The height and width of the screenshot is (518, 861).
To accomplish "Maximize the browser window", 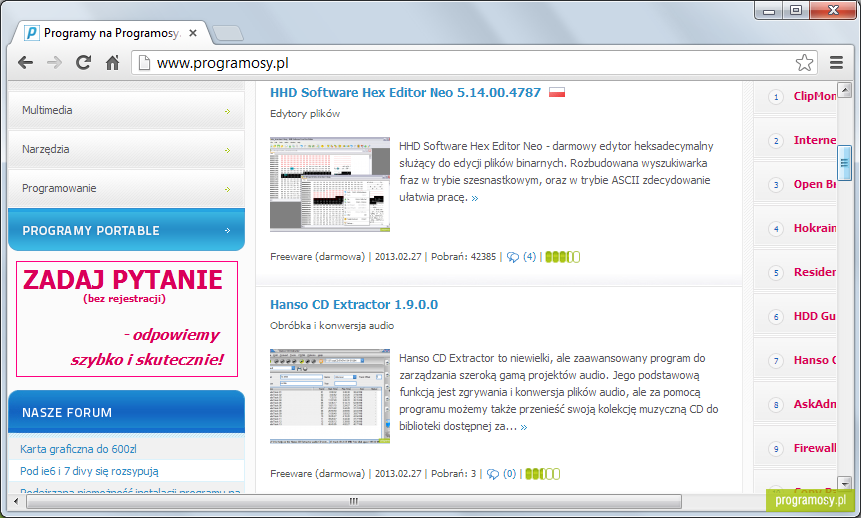I will point(796,11).
